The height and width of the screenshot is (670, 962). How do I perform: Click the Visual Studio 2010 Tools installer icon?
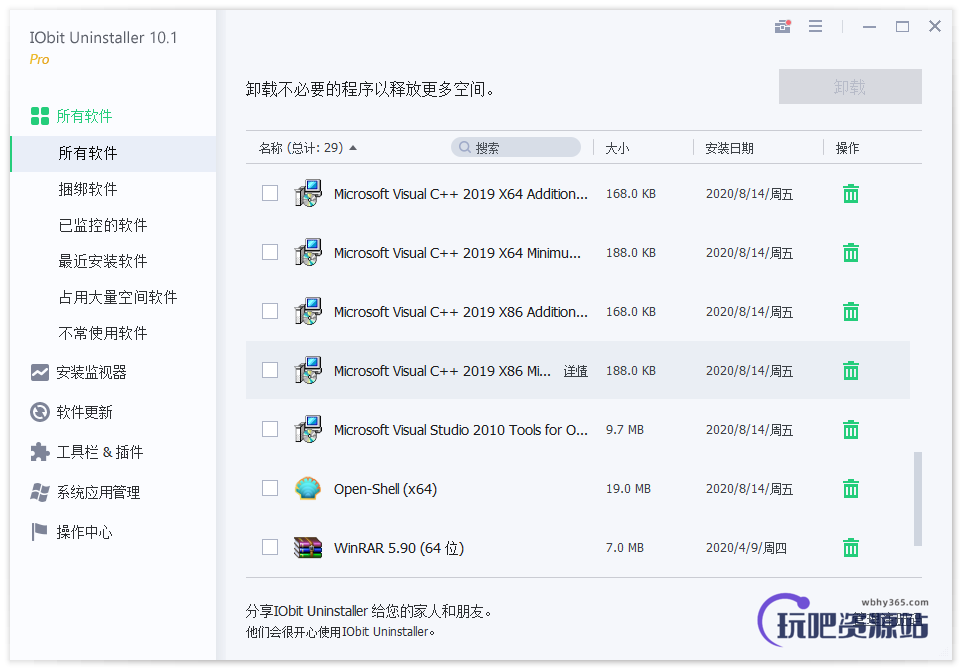(308, 429)
